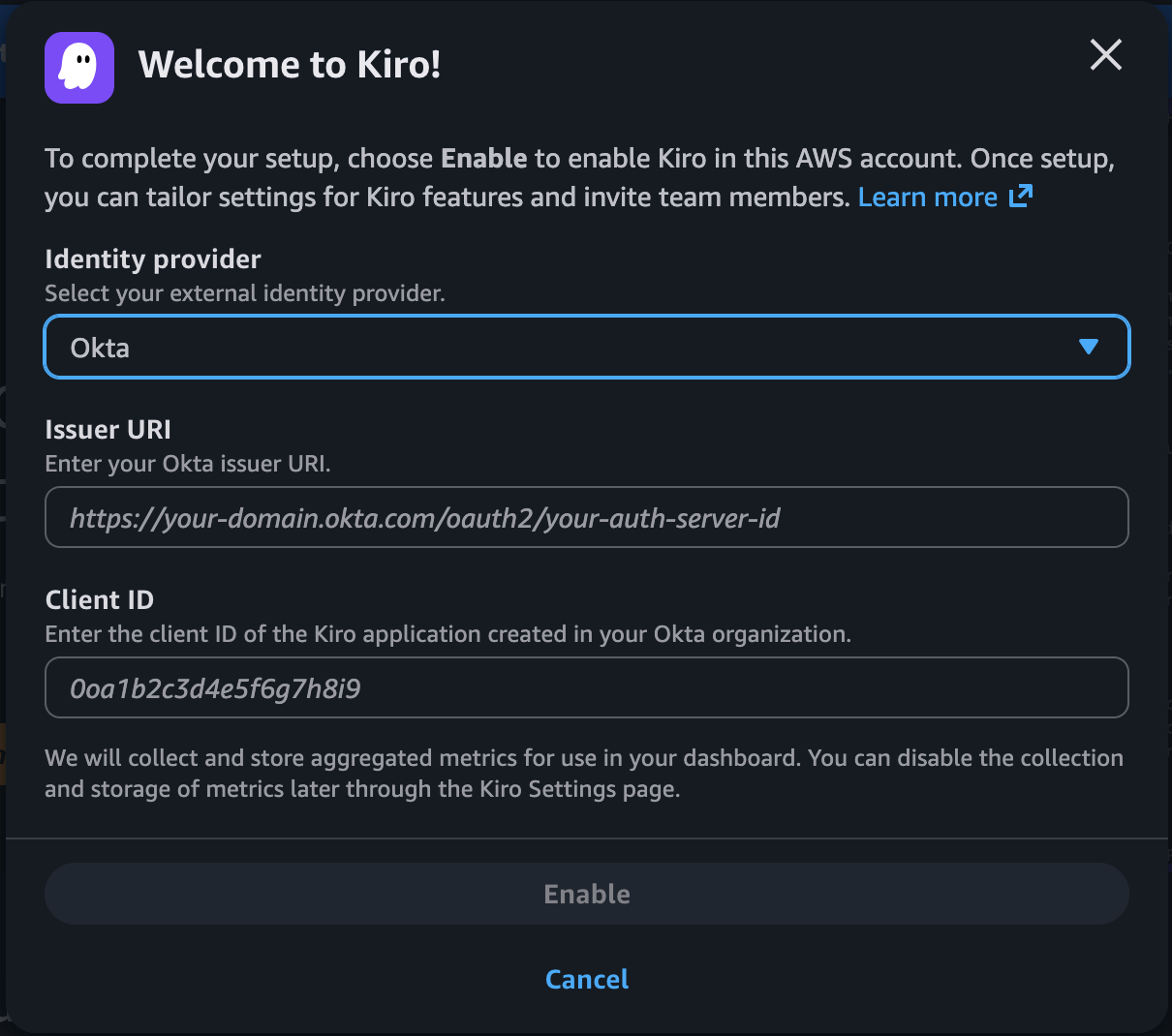1172x1036 pixels.
Task: Click the Client ID description hint text
Action: [447, 634]
